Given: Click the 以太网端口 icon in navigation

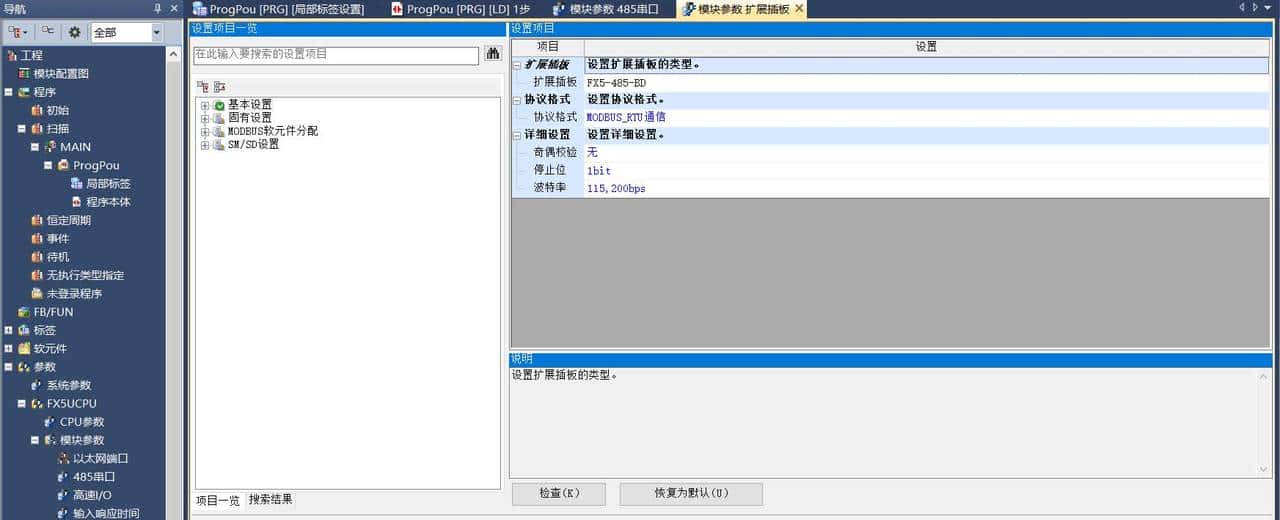Looking at the screenshot, I should click(64, 458).
